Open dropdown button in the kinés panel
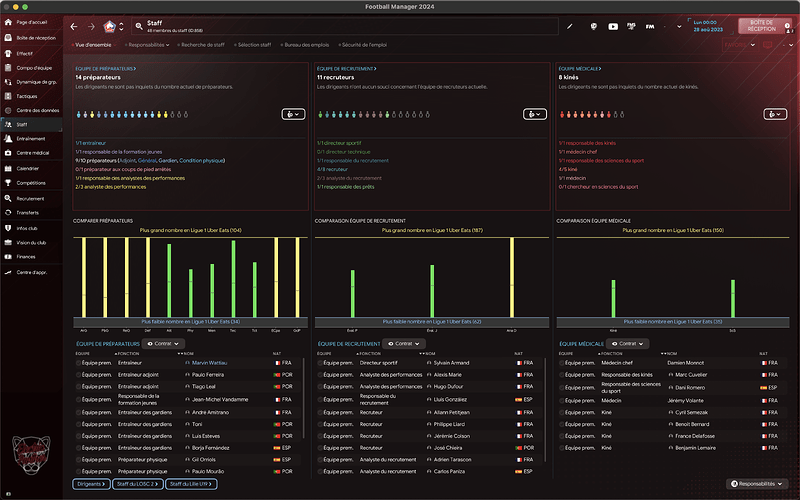The height and width of the screenshot is (500, 800). tap(775, 114)
